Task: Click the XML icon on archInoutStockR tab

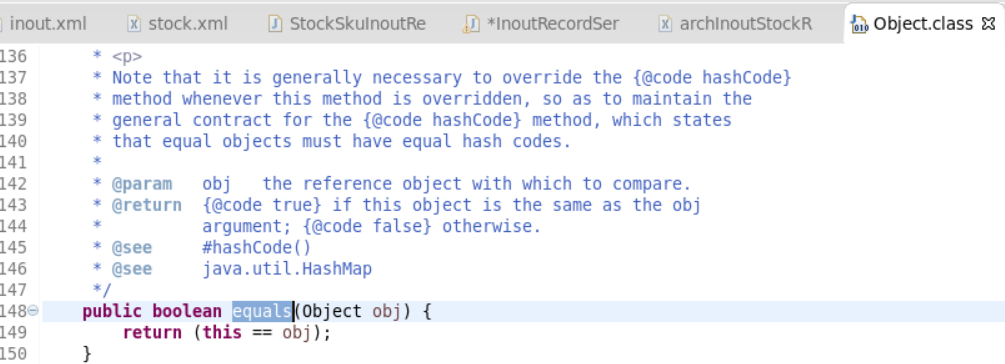Action: 665,24
